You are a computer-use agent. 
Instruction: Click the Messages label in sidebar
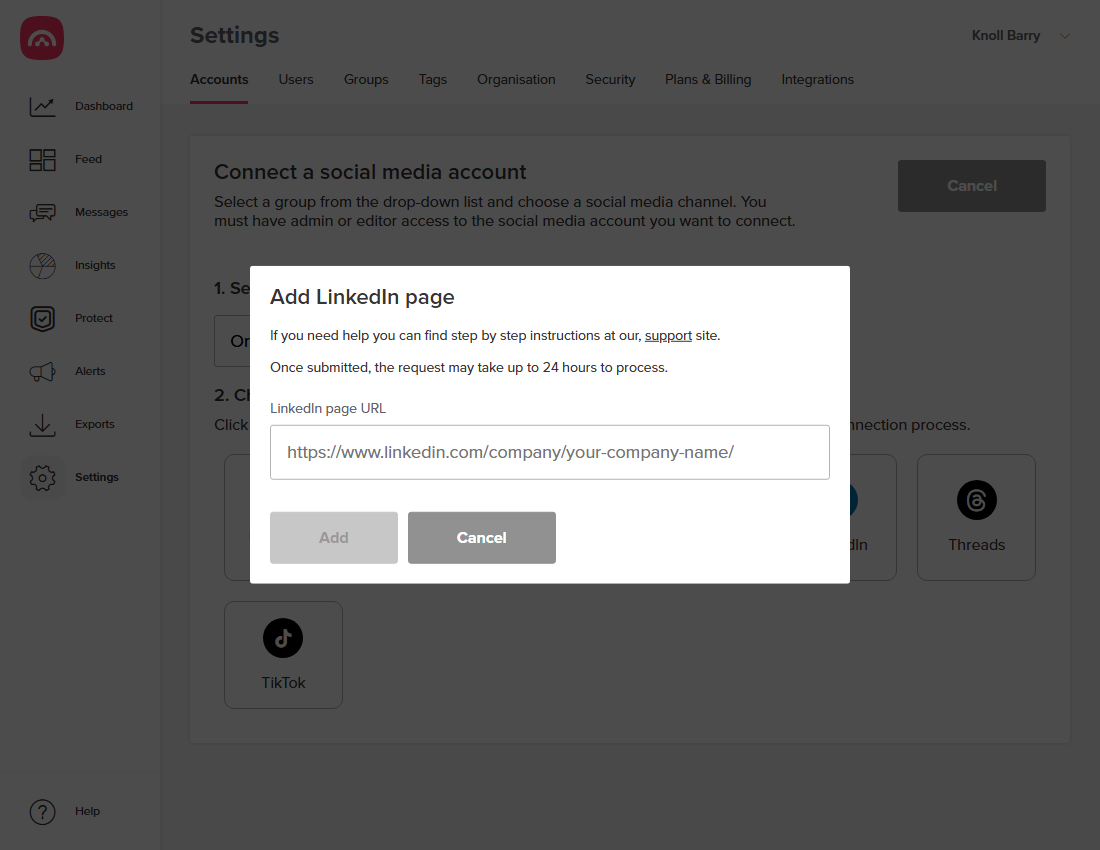(x=102, y=212)
